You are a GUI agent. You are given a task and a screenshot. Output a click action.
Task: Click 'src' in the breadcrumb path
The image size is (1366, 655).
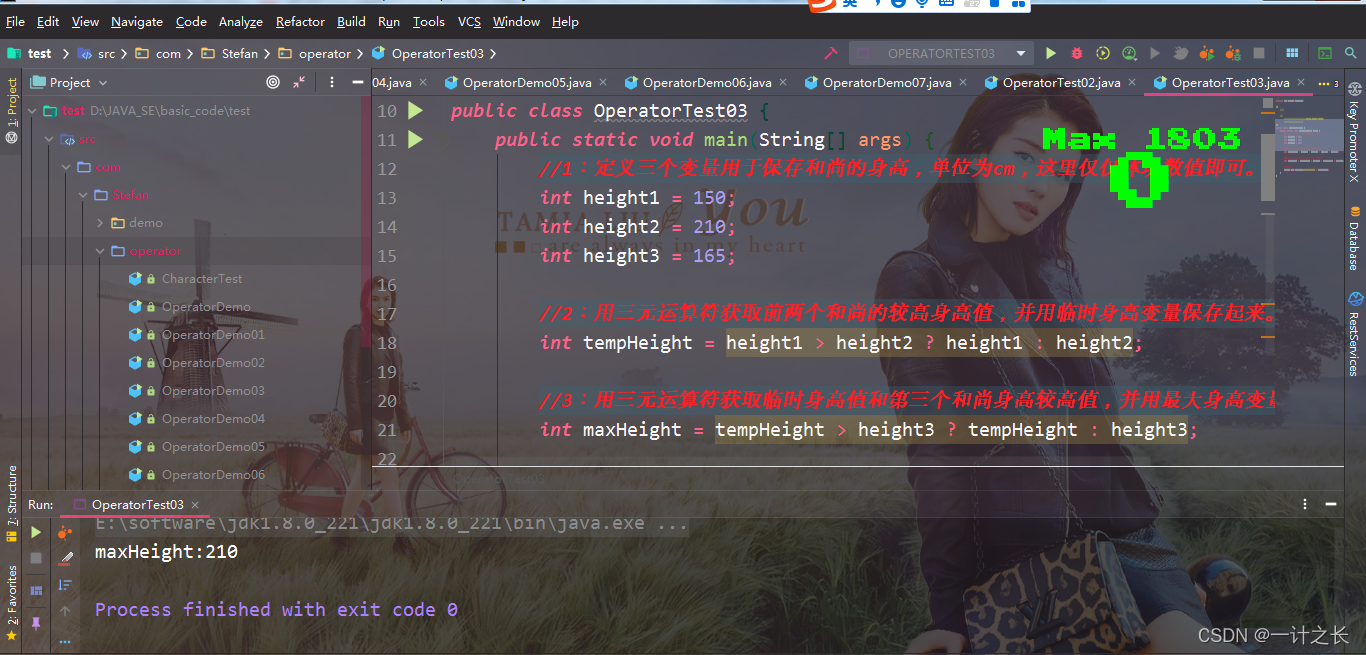point(106,54)
